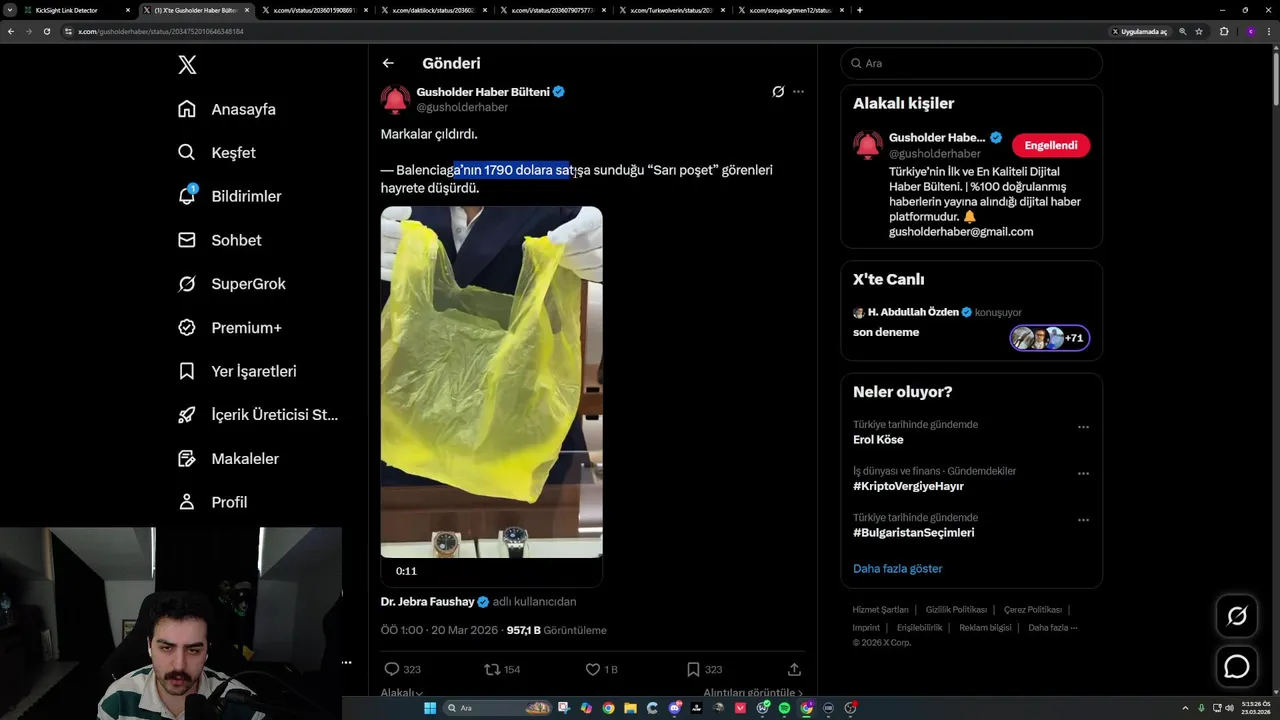Go to Keşfet in the sidebar
Image resolution: width=1280 pixels, height=720 pixels.
(217, 153)
